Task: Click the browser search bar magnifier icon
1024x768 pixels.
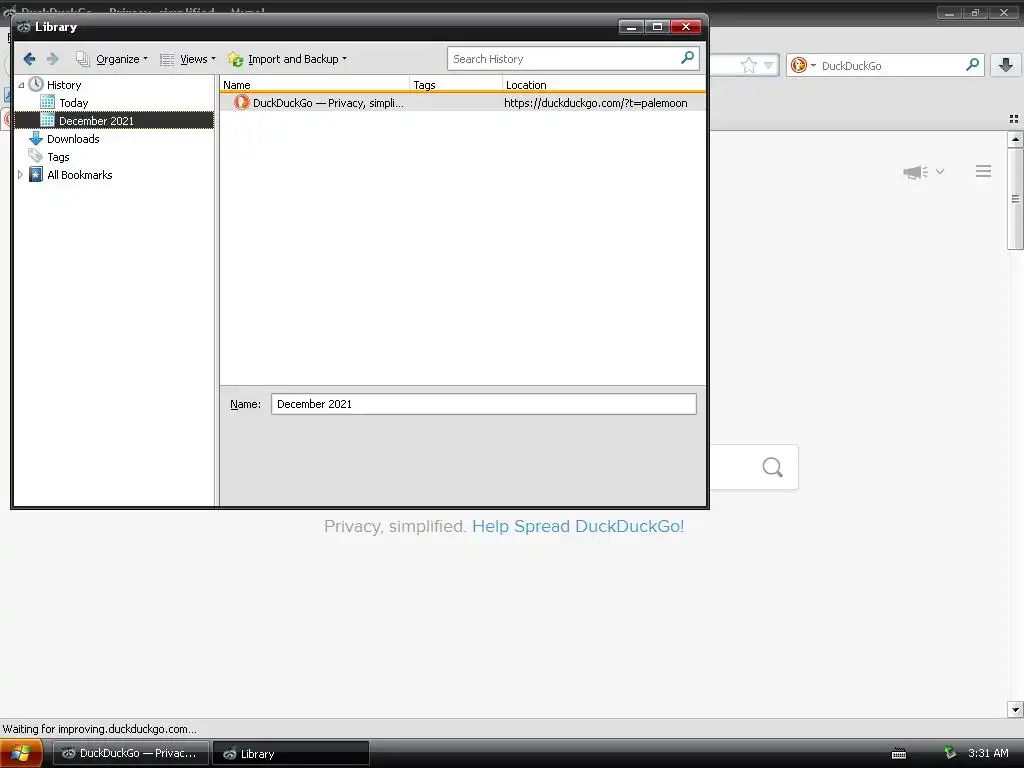Action: pyautogui.click(x=972, y=65)
